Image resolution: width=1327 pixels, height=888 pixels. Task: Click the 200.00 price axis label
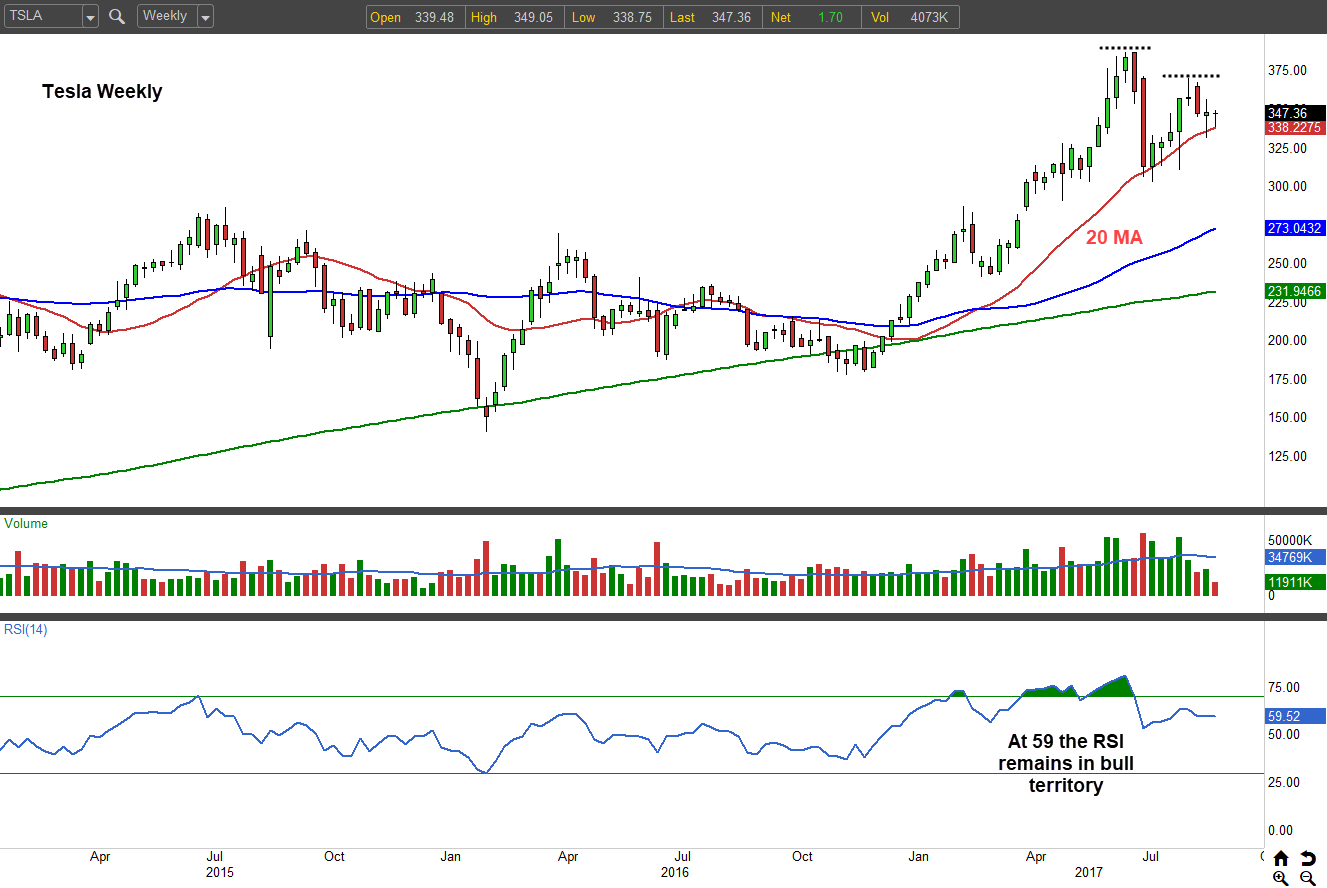click(1288, 340)
